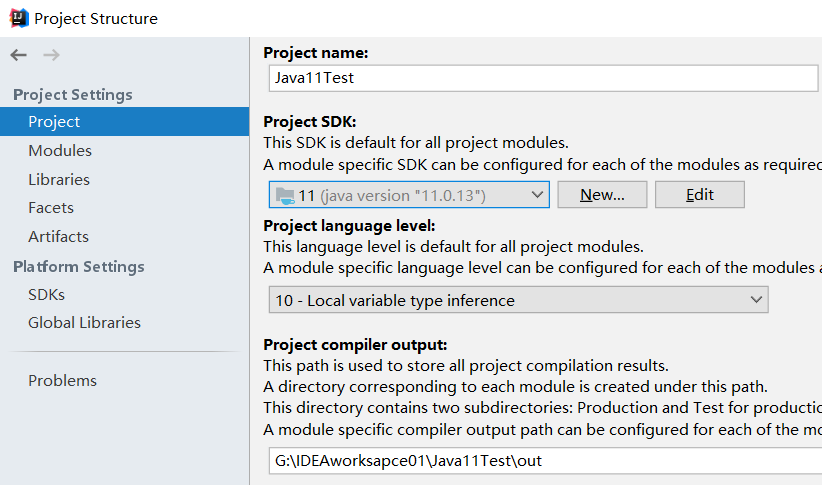
Task: Click the JDK folder icon in SDK combo
Action: point(285,196)
